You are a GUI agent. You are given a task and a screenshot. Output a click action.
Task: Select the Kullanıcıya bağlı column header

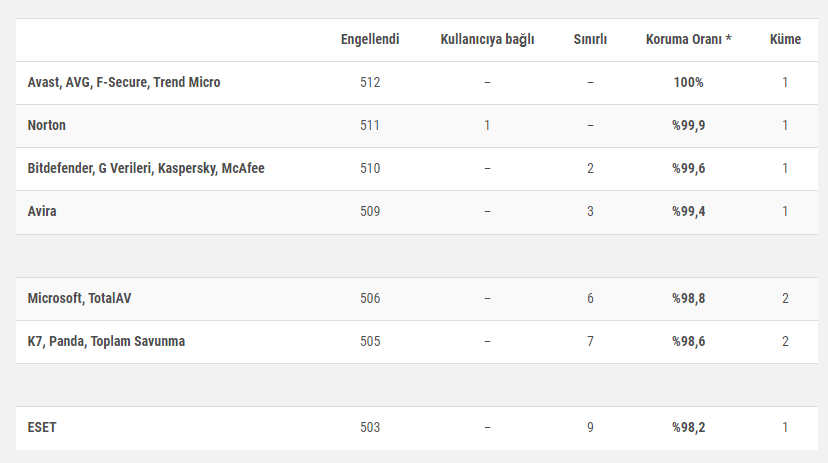coord(487,39)
